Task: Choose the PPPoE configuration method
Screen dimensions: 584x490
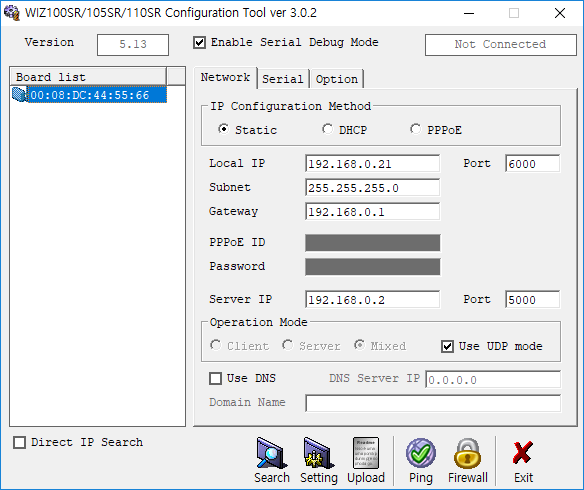Action: 415,129
